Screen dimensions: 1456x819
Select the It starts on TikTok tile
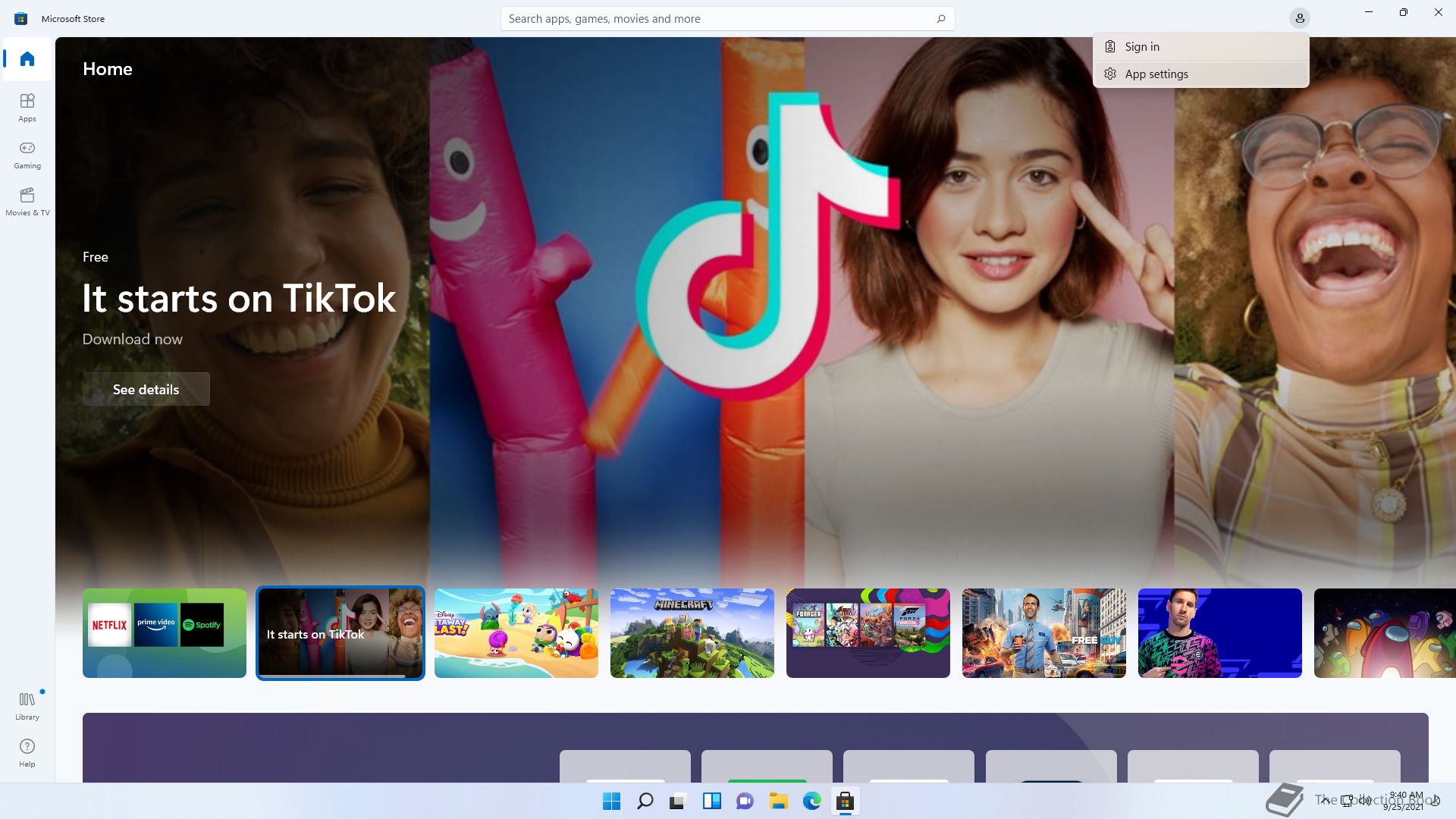(x=340, y=633)
